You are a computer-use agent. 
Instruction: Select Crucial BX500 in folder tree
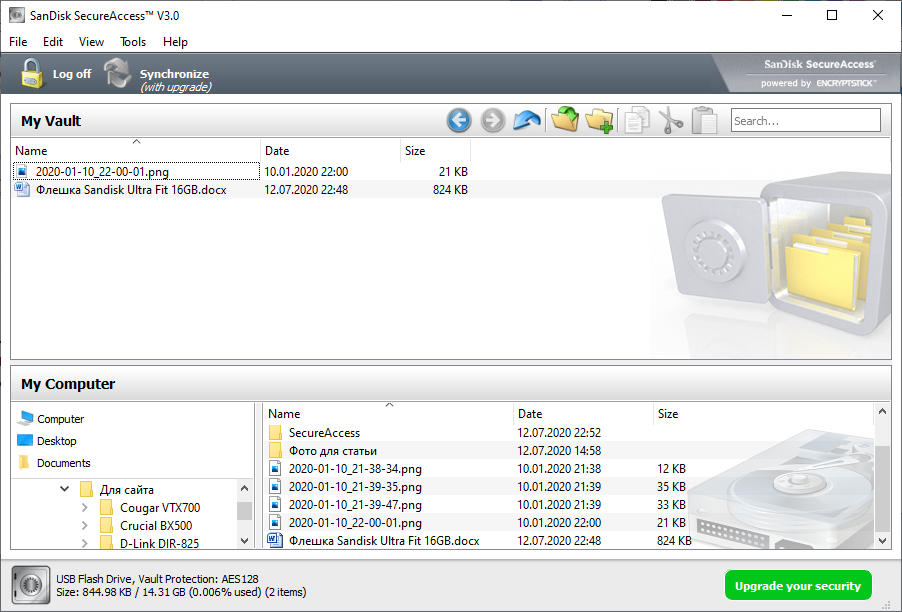(156, 525)
